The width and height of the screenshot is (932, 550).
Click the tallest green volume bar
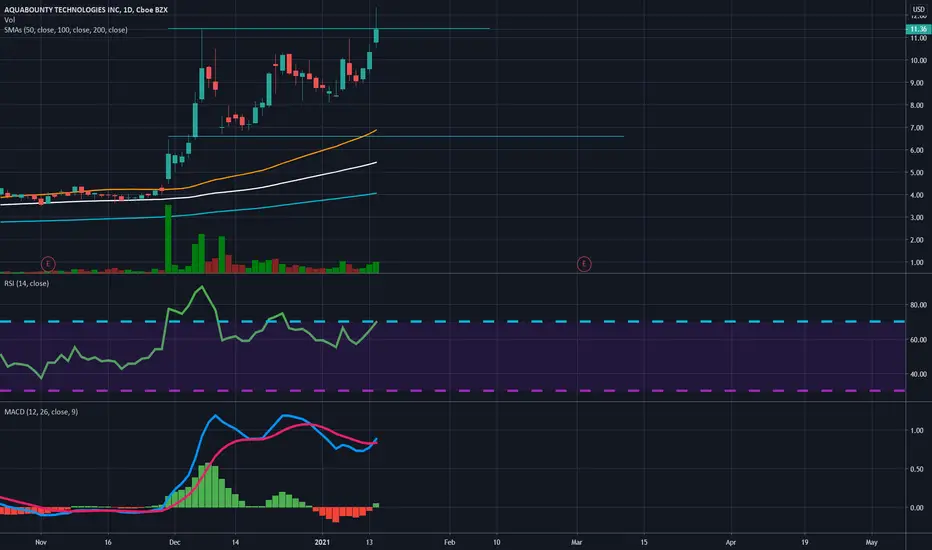(x=168, y=238)
